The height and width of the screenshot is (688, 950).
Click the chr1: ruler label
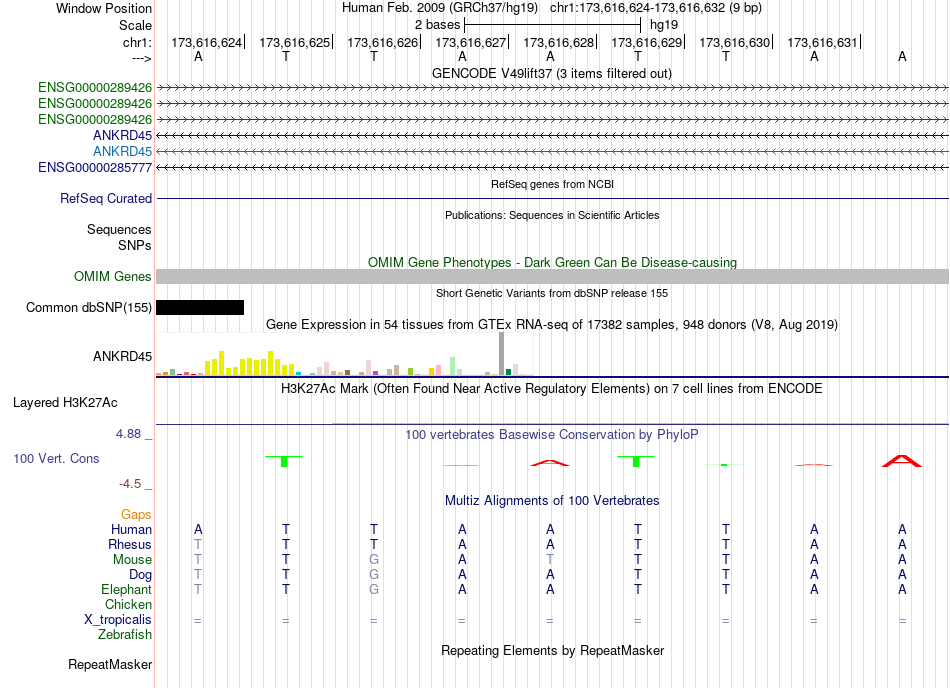(137, 42)
